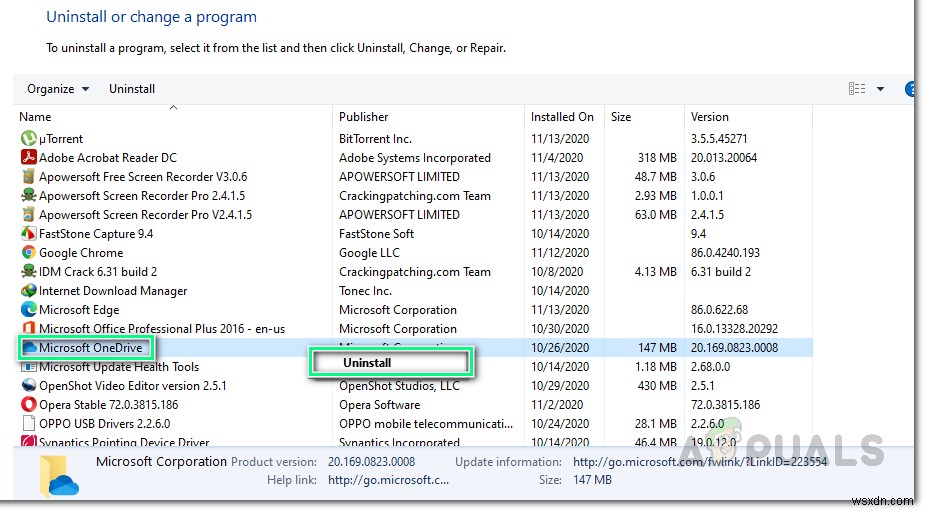Click the Microsoft Office Professional Plus icon
The height and width of the screenshot is (511, 925).
coord(28,329)
